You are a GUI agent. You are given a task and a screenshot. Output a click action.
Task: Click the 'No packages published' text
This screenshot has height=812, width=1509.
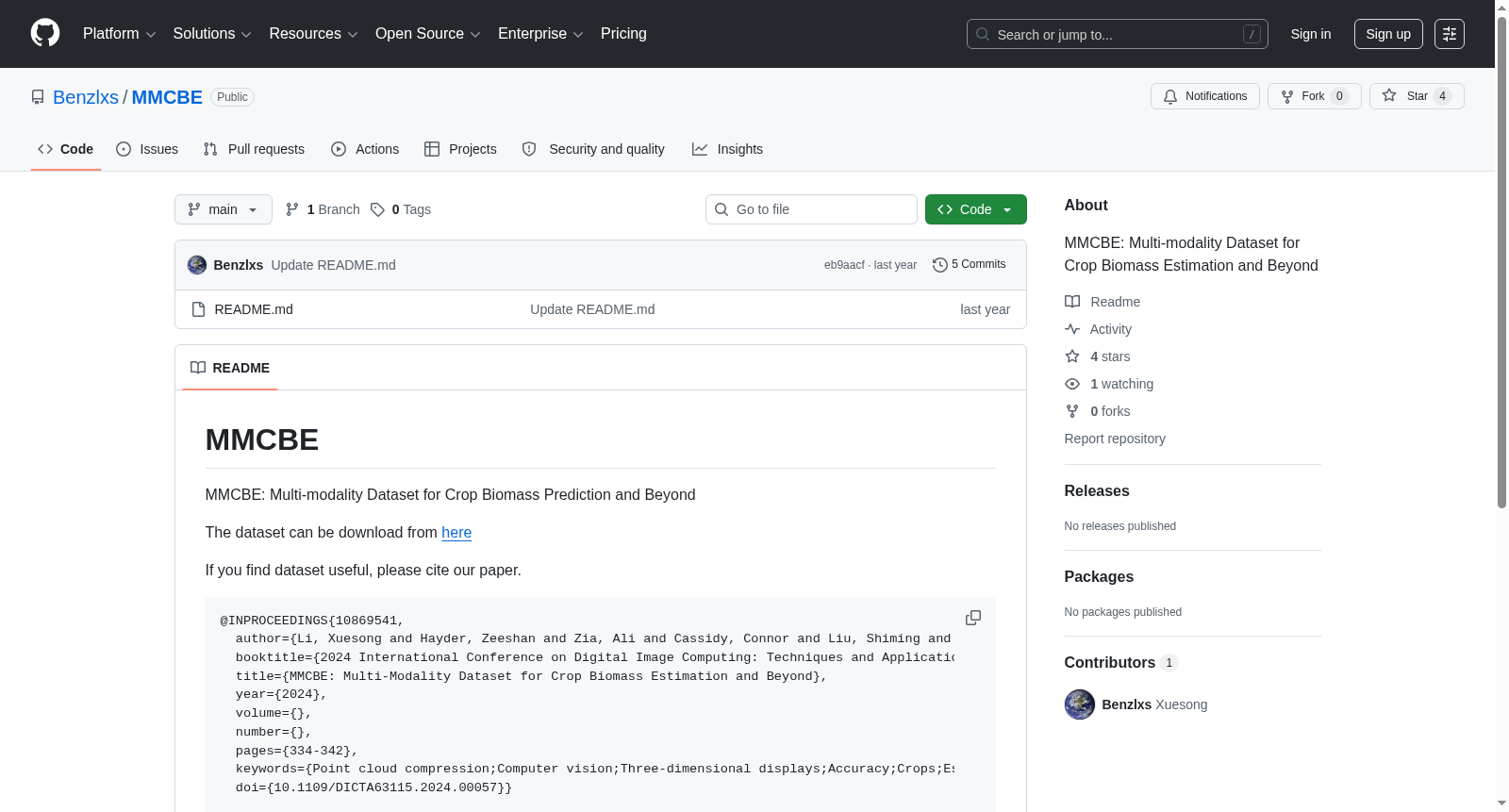(x=1123, y=612)
